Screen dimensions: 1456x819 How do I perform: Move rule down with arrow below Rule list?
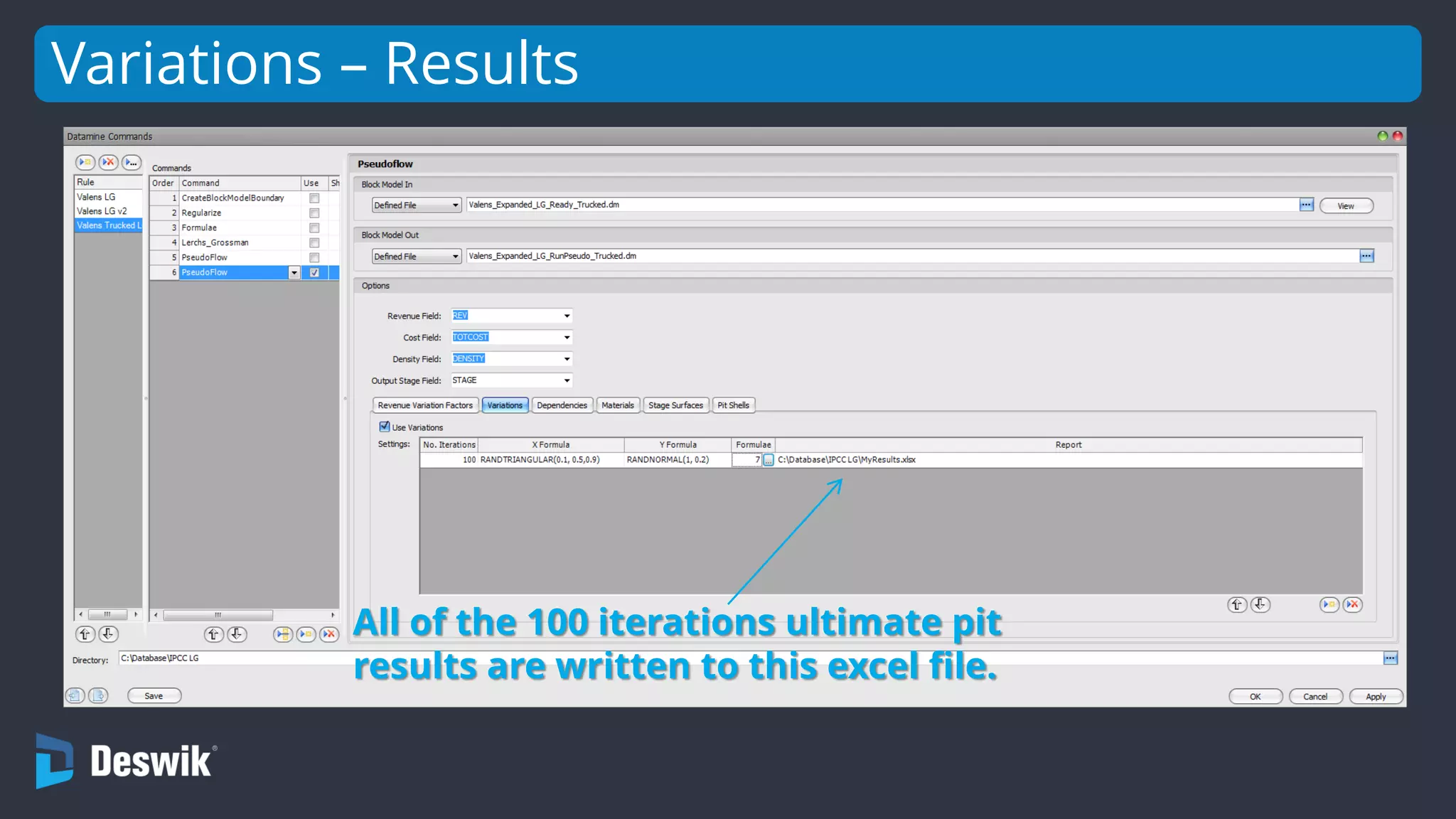pyautogui.click(x=108, y=633)
